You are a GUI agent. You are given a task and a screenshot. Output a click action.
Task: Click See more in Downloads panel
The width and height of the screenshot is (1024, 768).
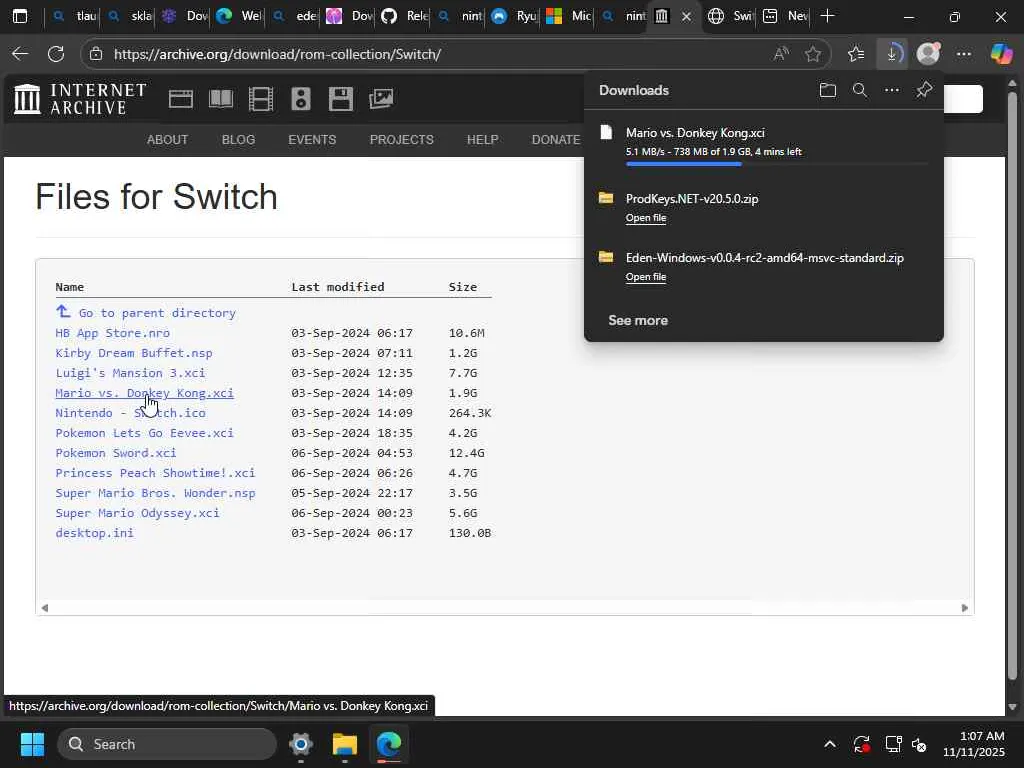(x=638, y=321)
